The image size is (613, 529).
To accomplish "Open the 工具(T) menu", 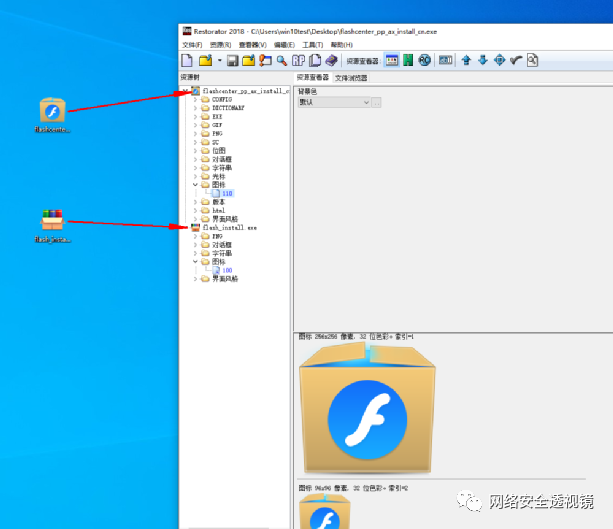I will [312, 45].
